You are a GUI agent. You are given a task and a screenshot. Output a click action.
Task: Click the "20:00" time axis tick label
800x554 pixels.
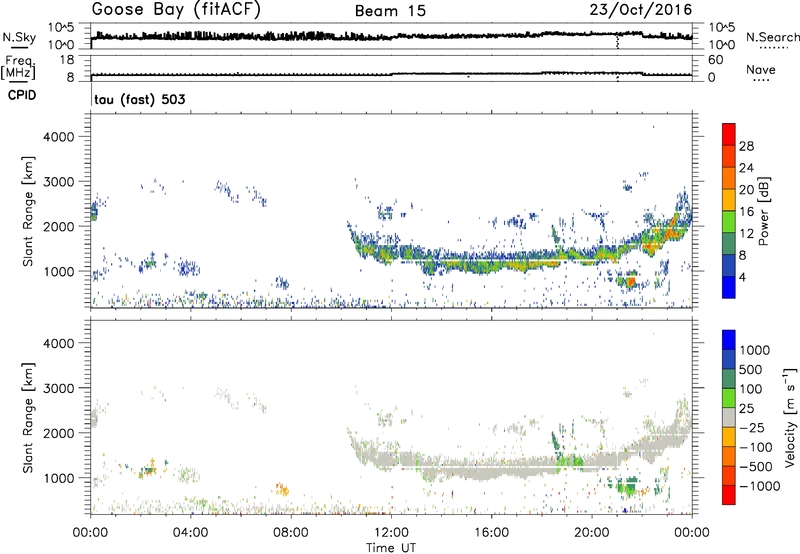(591, 533)
